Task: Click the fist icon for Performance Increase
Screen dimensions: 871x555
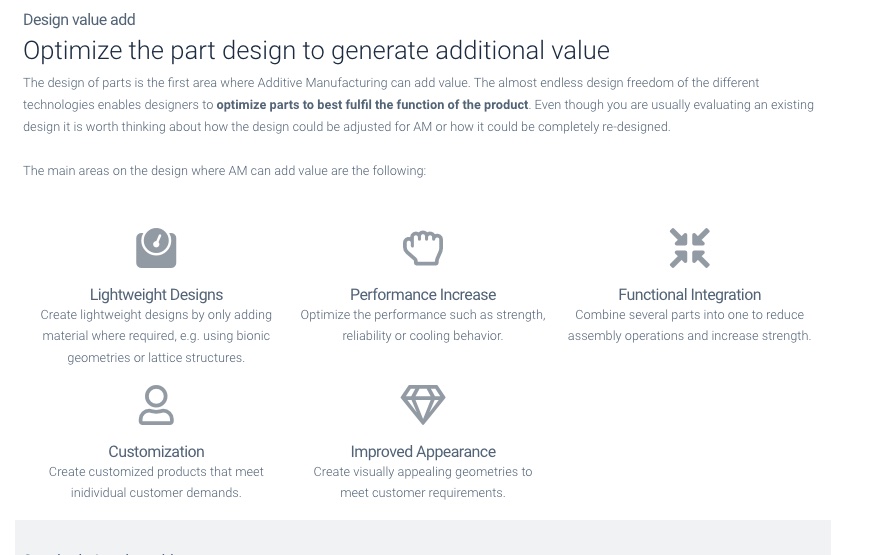Action: [423, 248]
